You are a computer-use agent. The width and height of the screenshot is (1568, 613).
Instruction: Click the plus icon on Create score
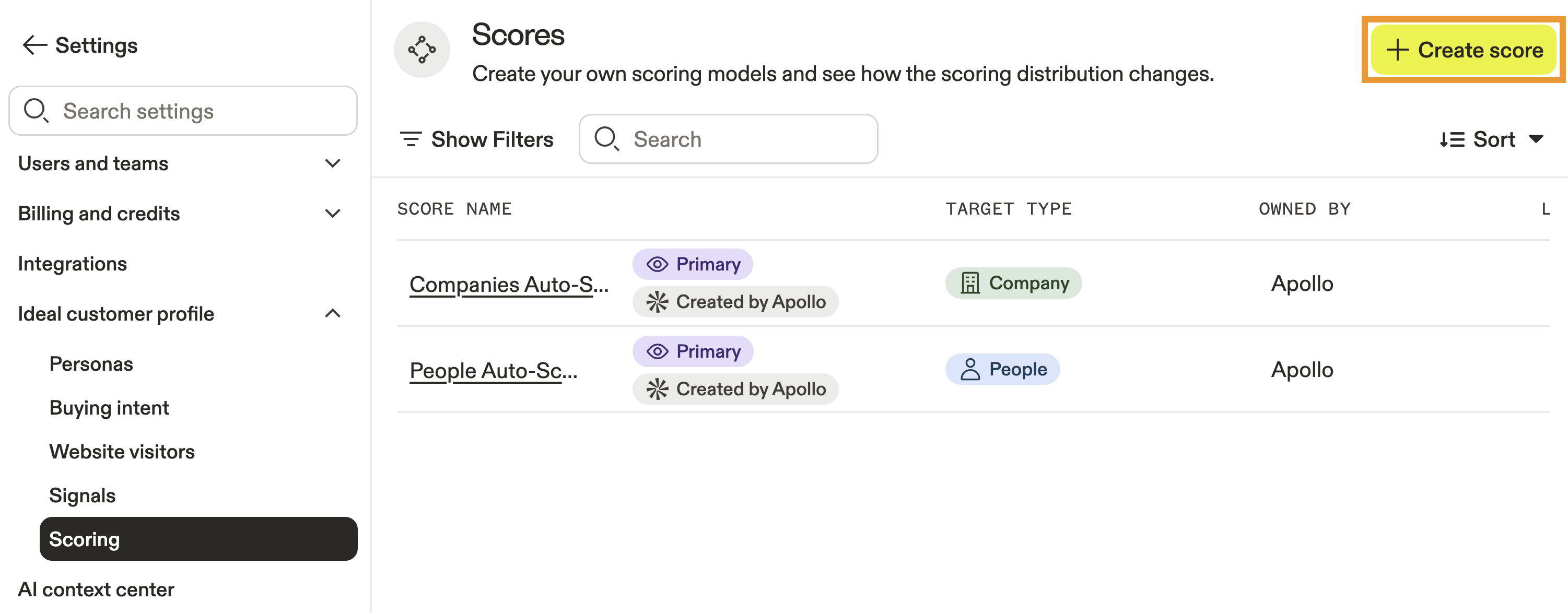click(x=1398, y=50)
